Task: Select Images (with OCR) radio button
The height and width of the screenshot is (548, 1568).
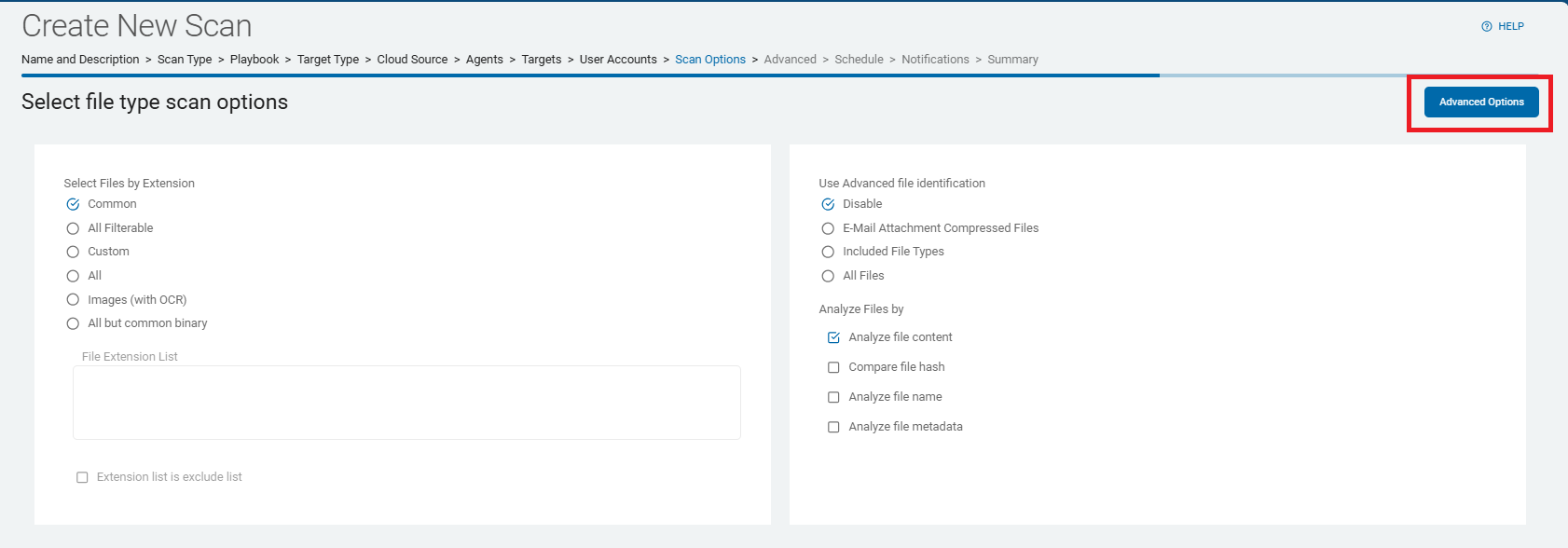Action: [73, 300]
